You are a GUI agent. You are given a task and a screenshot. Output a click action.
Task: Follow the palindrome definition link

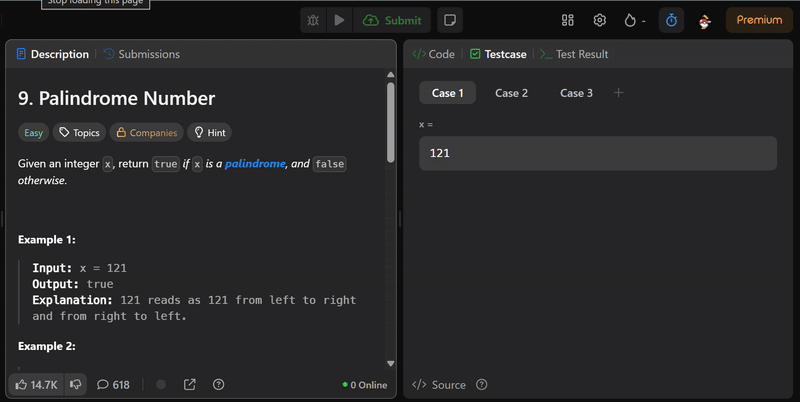[255, 163]
